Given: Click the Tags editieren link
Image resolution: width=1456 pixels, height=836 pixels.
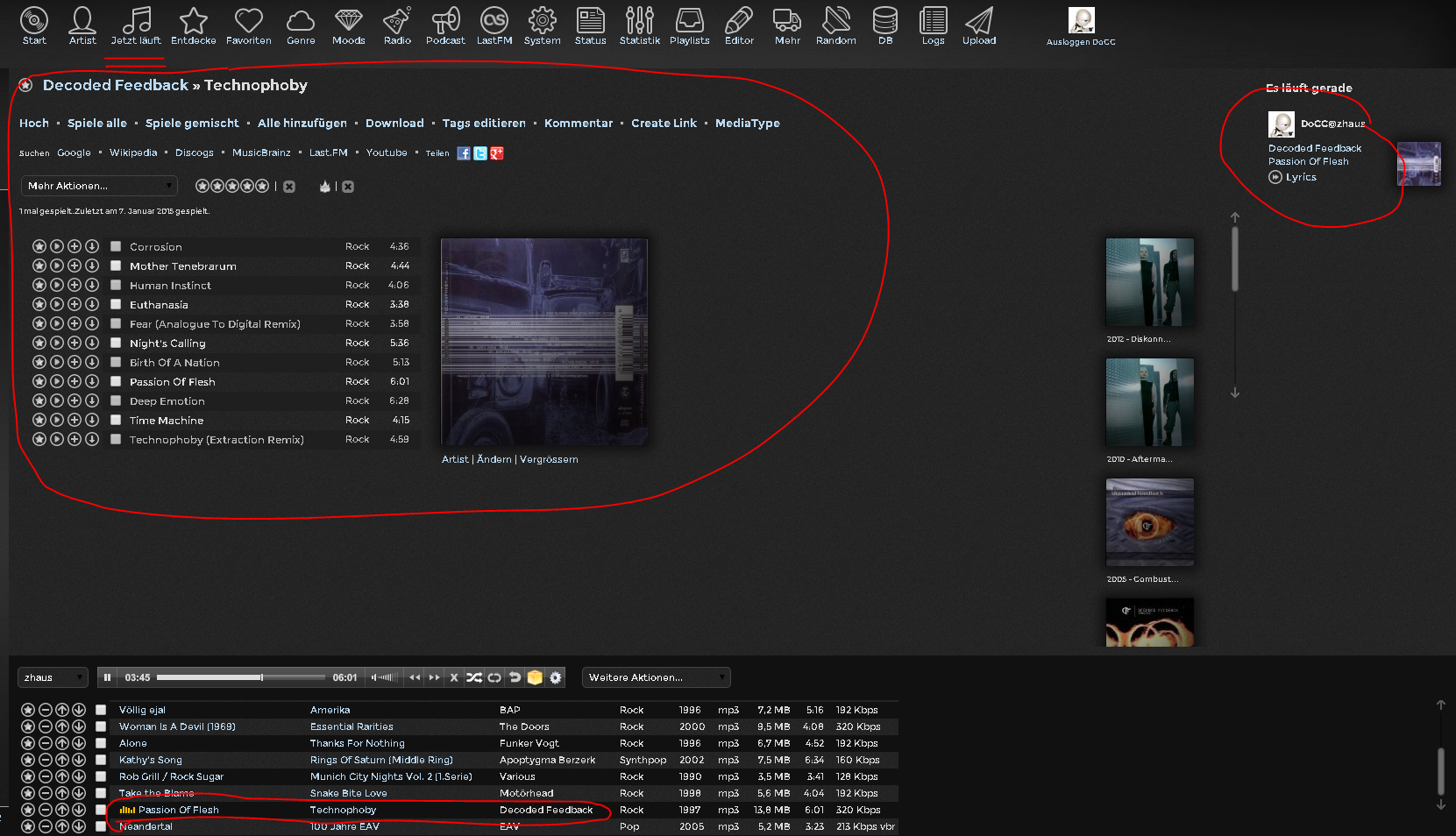Looking at the screenshot, I should coord(484,124).
